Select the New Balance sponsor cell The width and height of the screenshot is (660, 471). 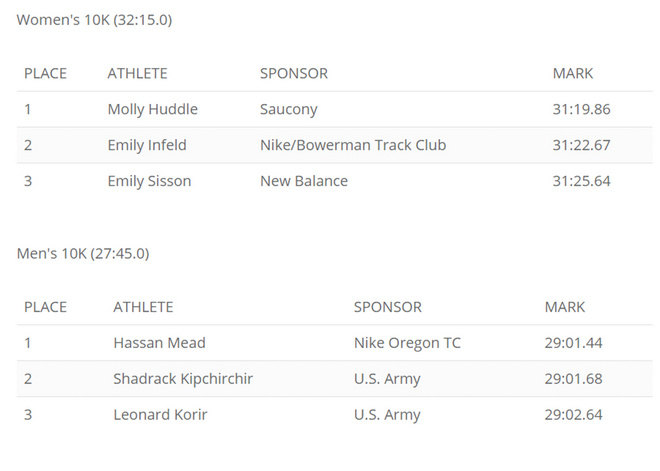[304, 181]
